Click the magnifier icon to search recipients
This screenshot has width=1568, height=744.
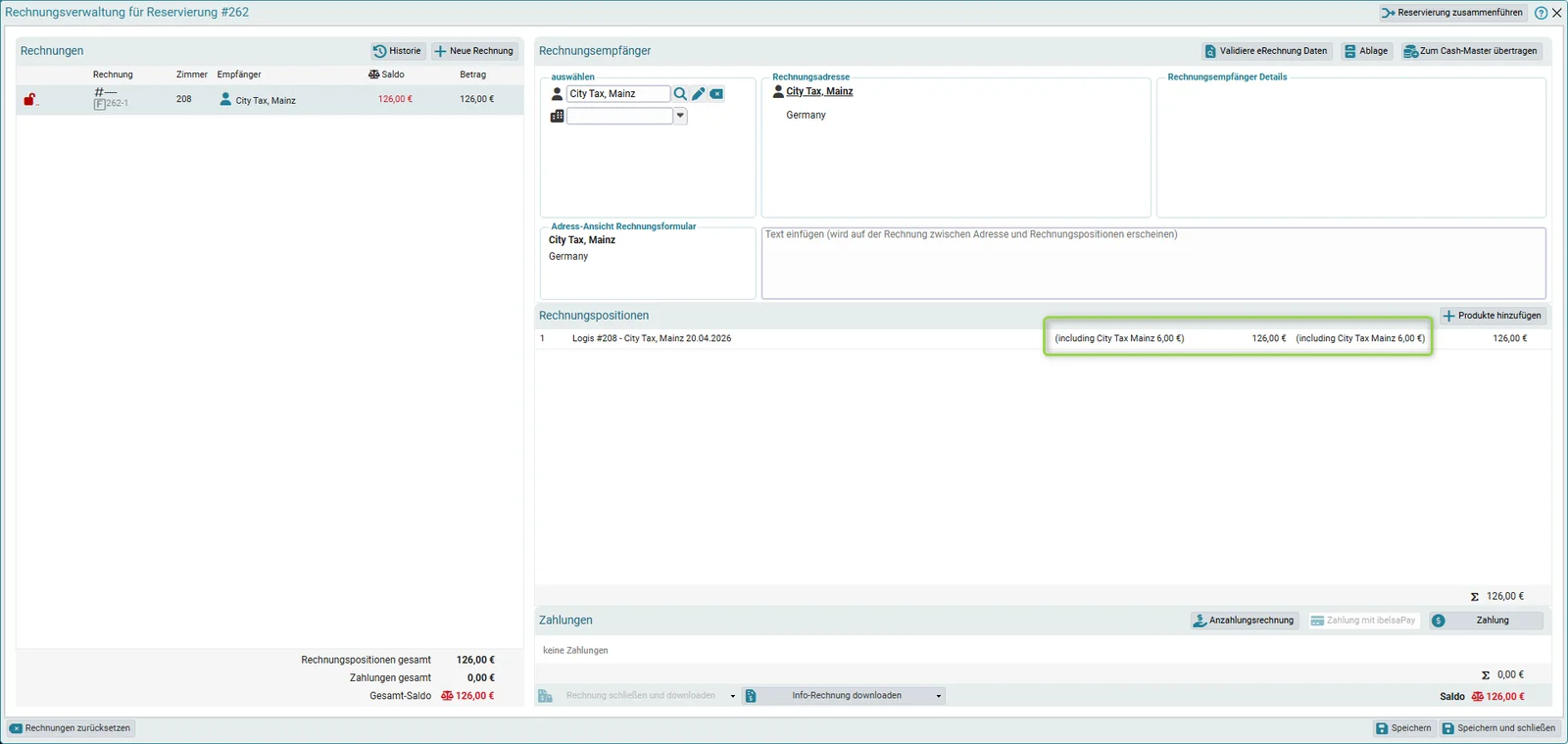(x=680, y=94)
